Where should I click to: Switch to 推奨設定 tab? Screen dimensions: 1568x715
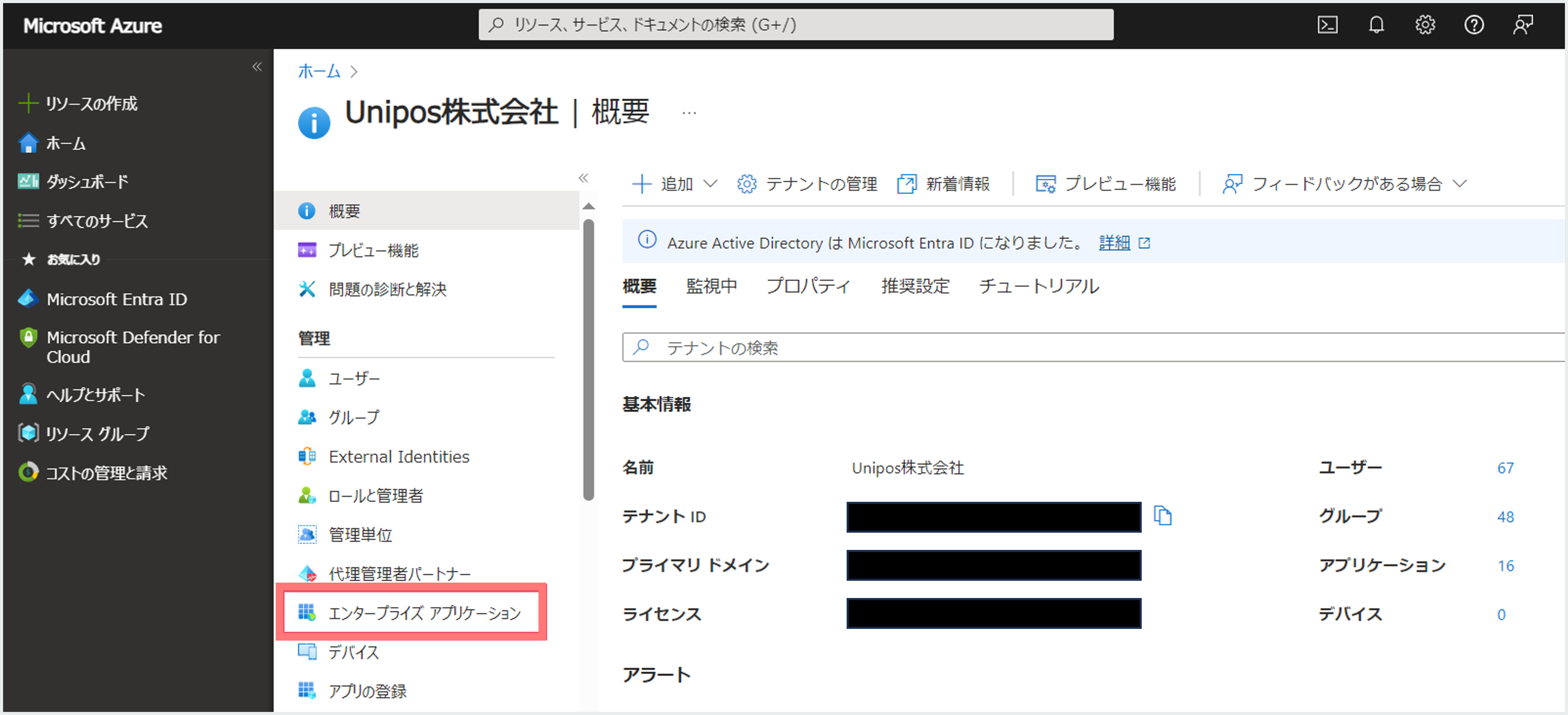(x=916, y=286)
